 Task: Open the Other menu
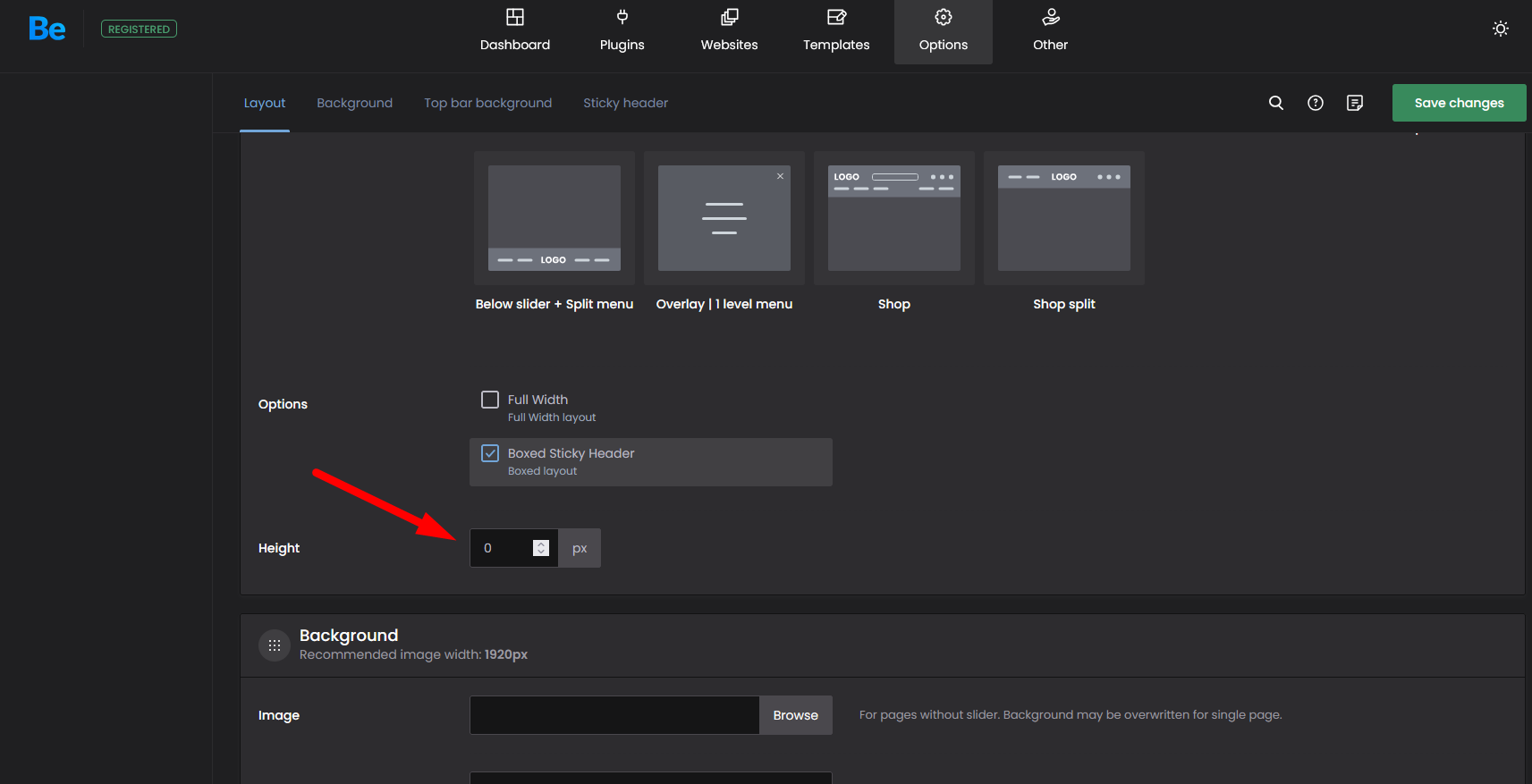coord(1051,32)
